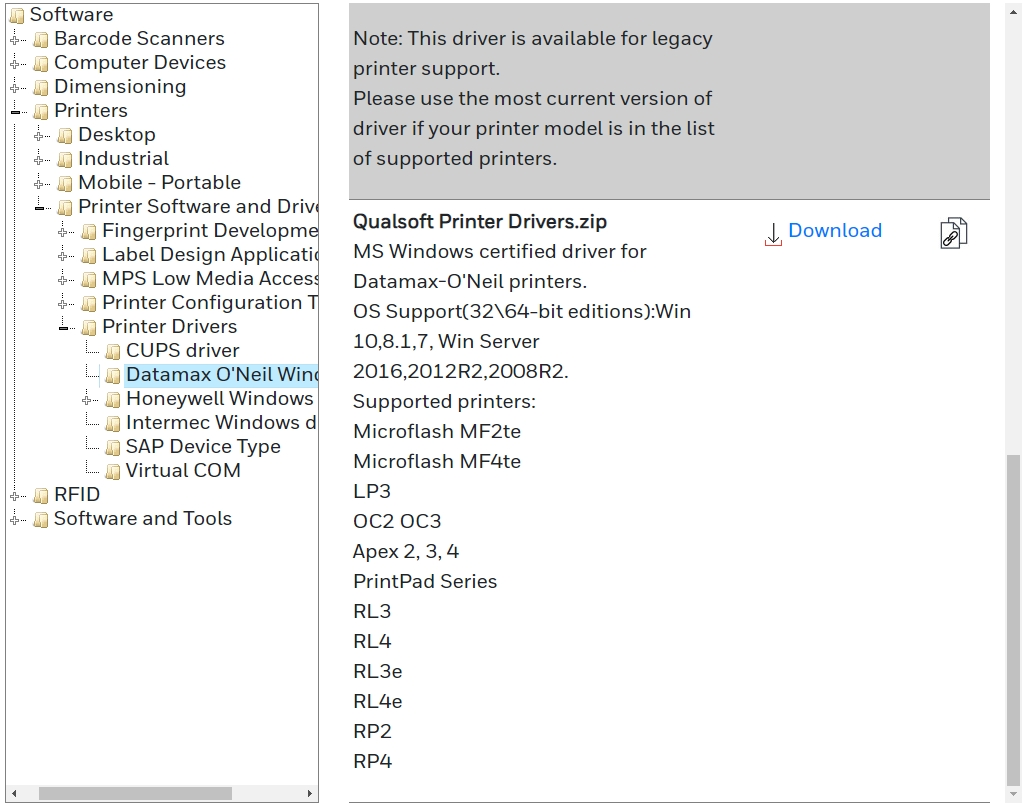Click the Barcode Scanners folder icon
The image size is (1024, 804).
[x=41, y=39]
